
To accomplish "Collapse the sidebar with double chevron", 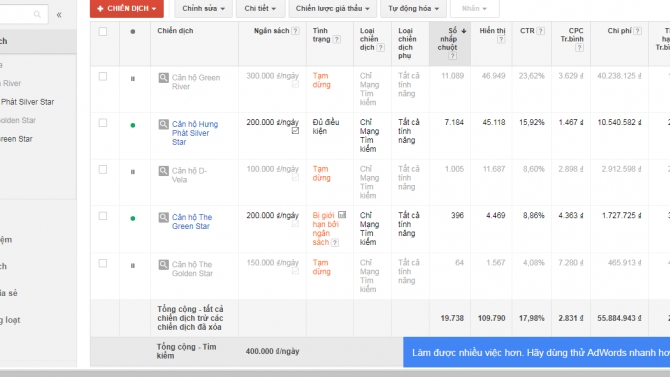I will [x=59, y=15].
